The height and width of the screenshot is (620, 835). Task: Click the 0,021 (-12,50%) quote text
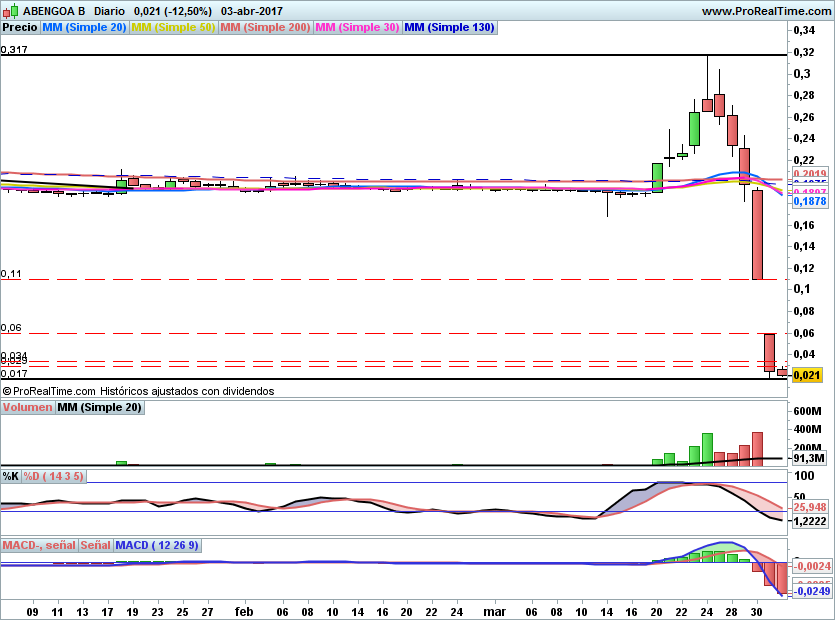tap(173, 11)
